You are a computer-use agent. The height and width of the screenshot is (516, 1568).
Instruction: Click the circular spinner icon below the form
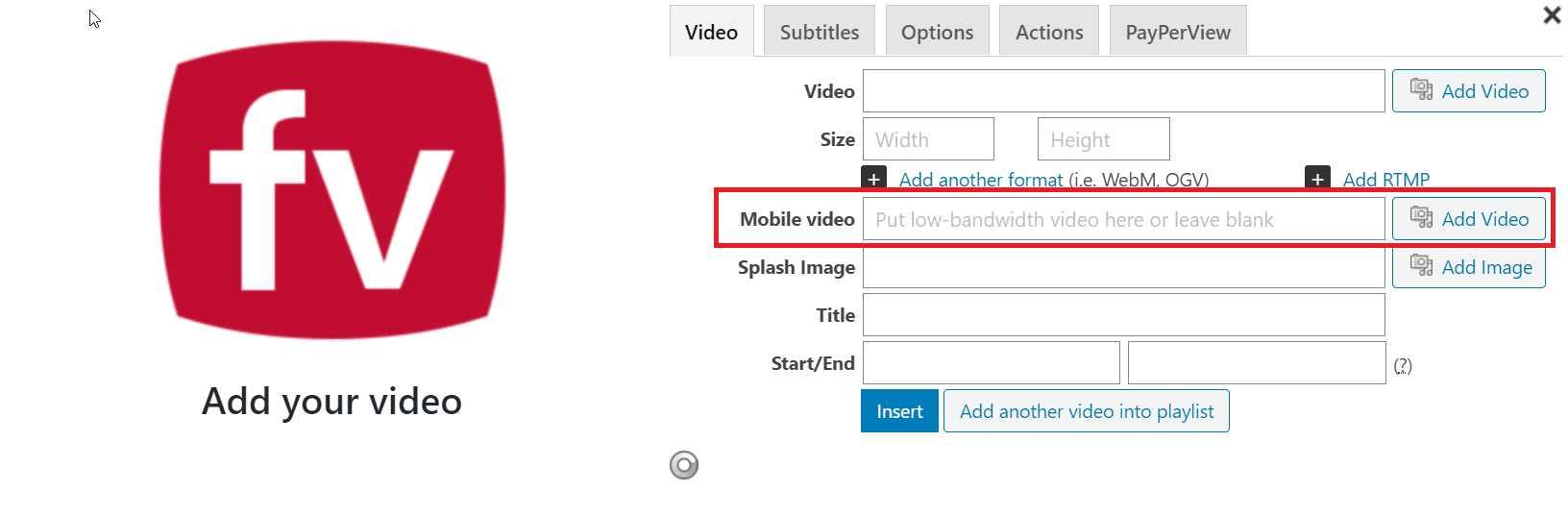pyautogui.click(x=684, y=465)
